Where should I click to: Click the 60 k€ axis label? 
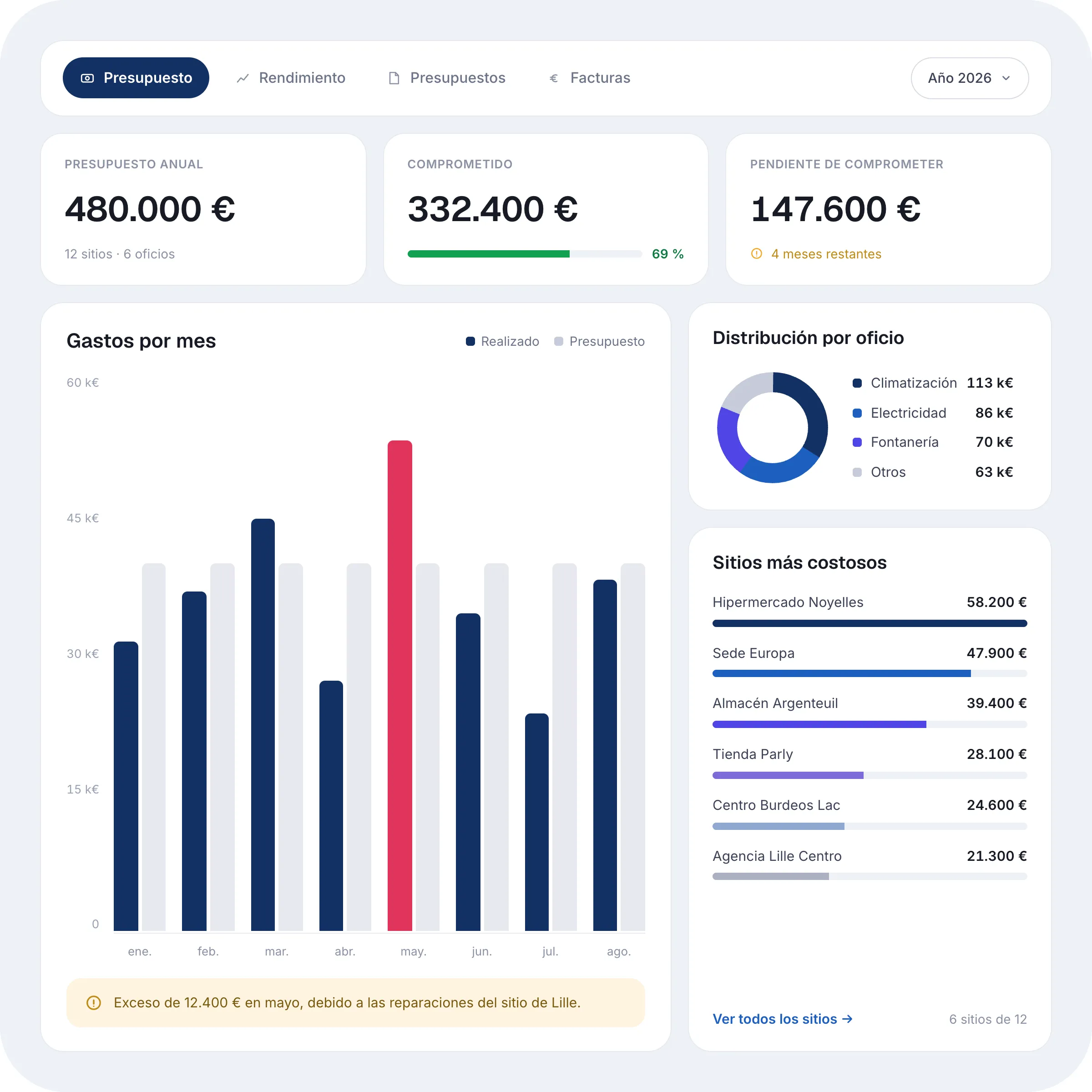pos(82,383)
